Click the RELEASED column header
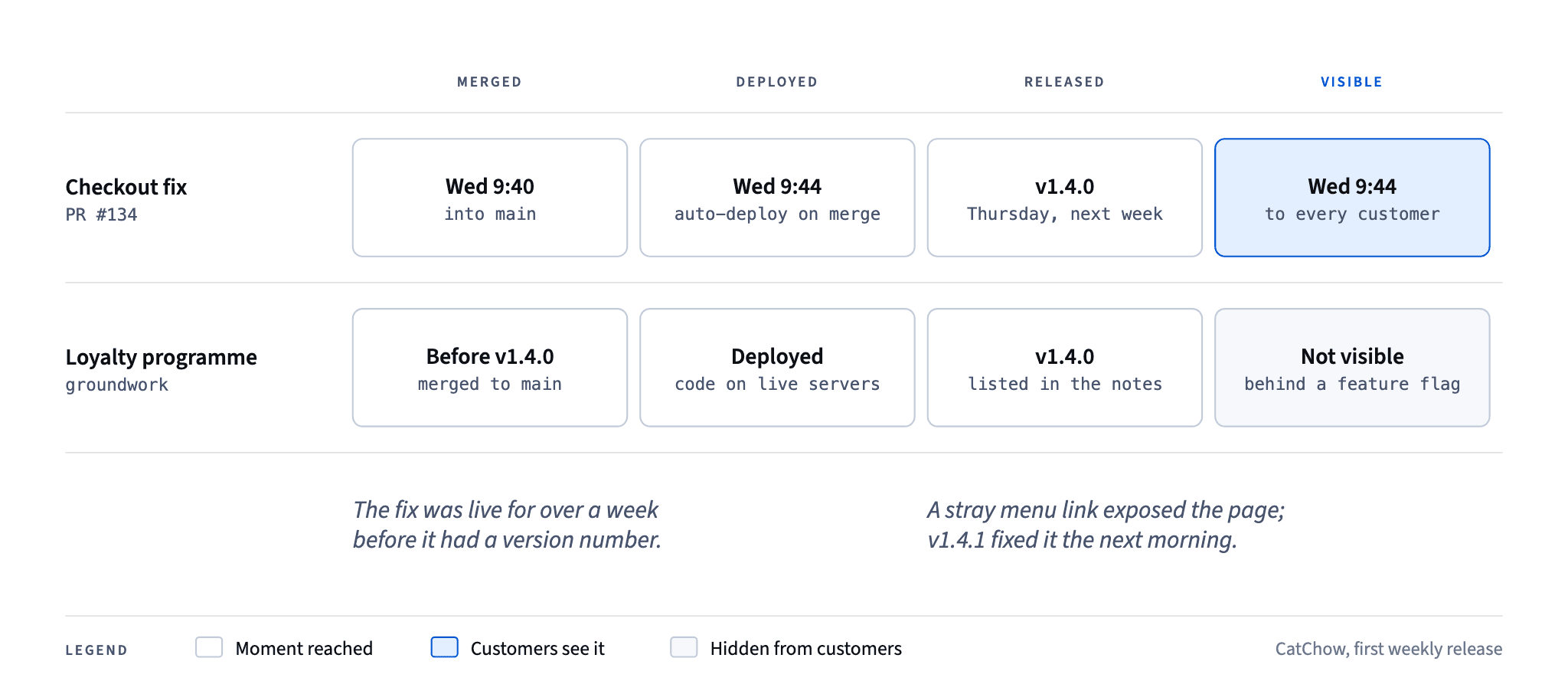The height and width of the screenshot is (694, 1568). coord(1064,82)
